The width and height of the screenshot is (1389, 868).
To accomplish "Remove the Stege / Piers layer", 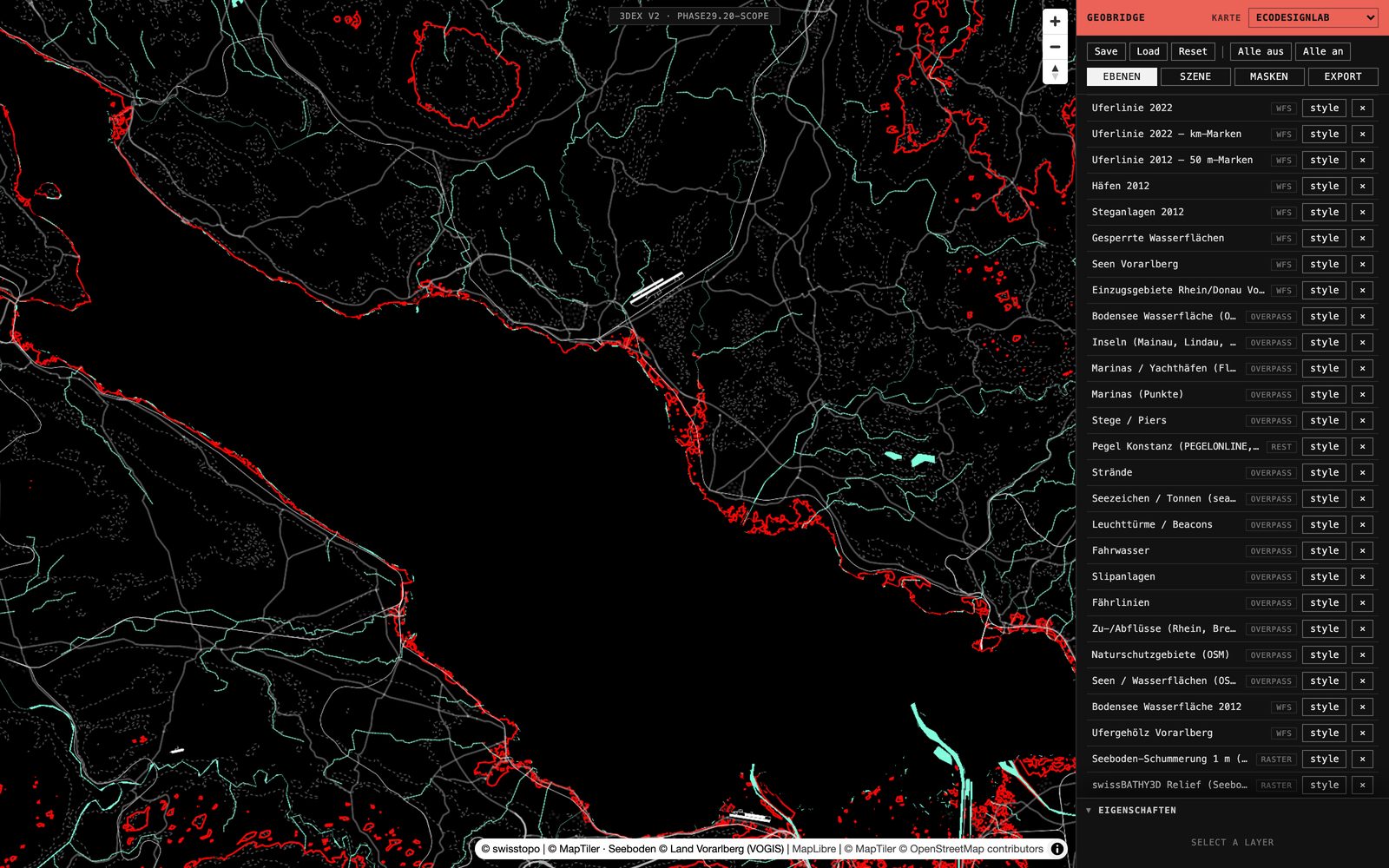I will click(x=1362, y=420).
